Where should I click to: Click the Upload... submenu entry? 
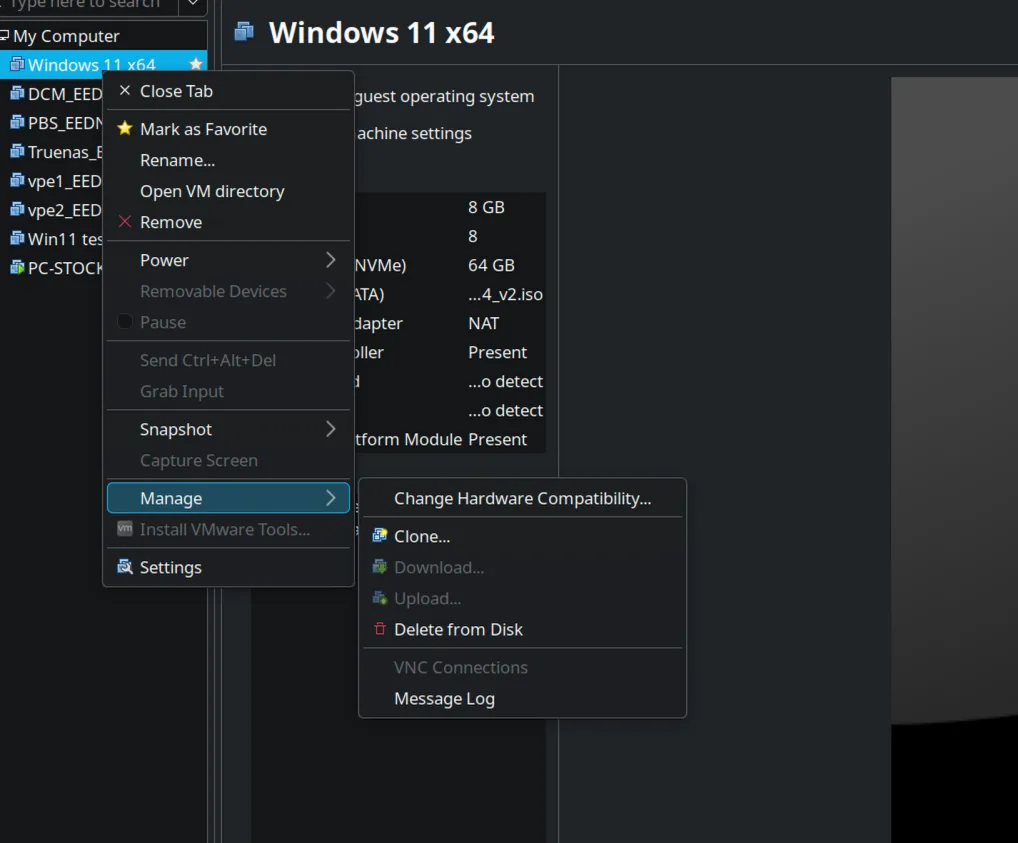point(523,598)
